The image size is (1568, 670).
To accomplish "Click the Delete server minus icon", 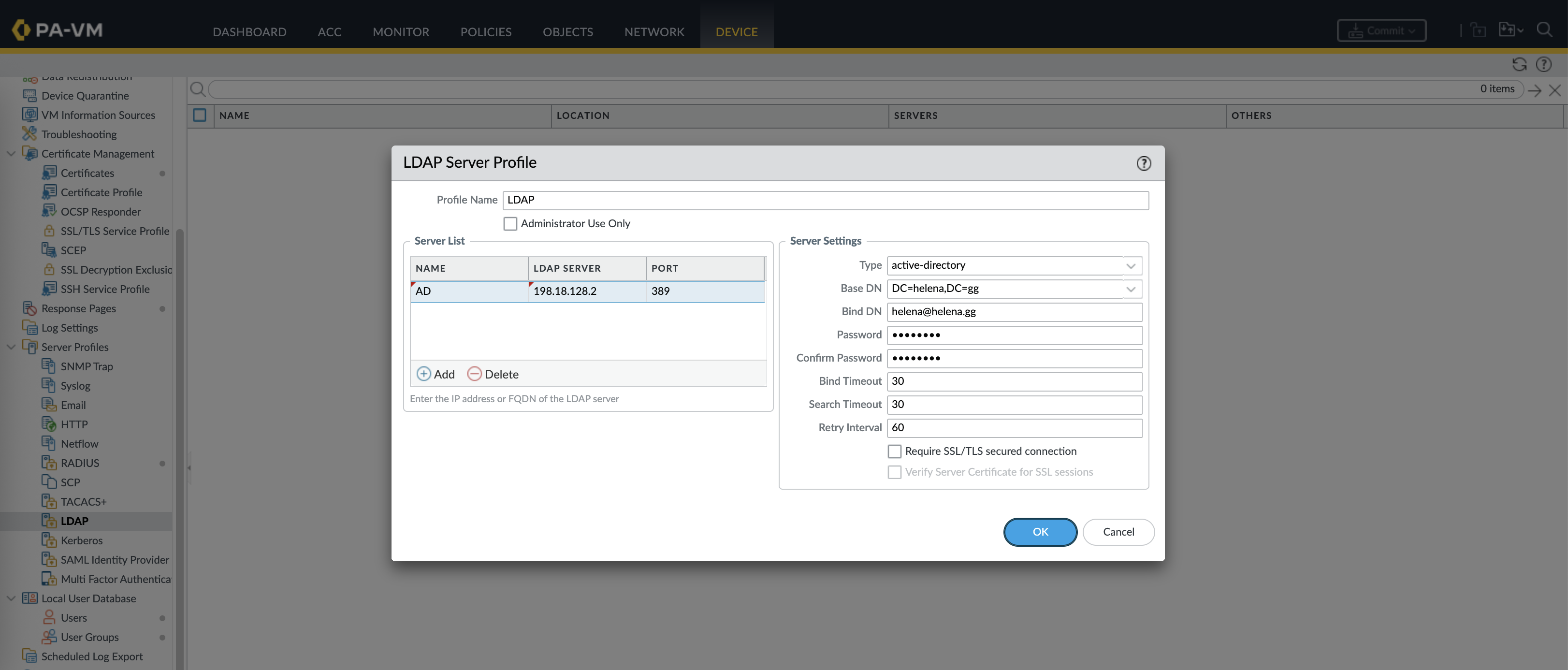I will [474, 374].
